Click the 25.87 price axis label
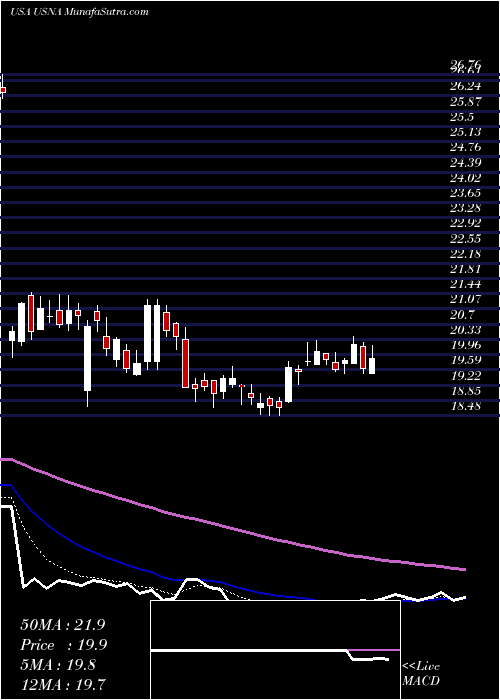Image resolution: width=500 pixels, height=700 pixels. coord(465,102)
